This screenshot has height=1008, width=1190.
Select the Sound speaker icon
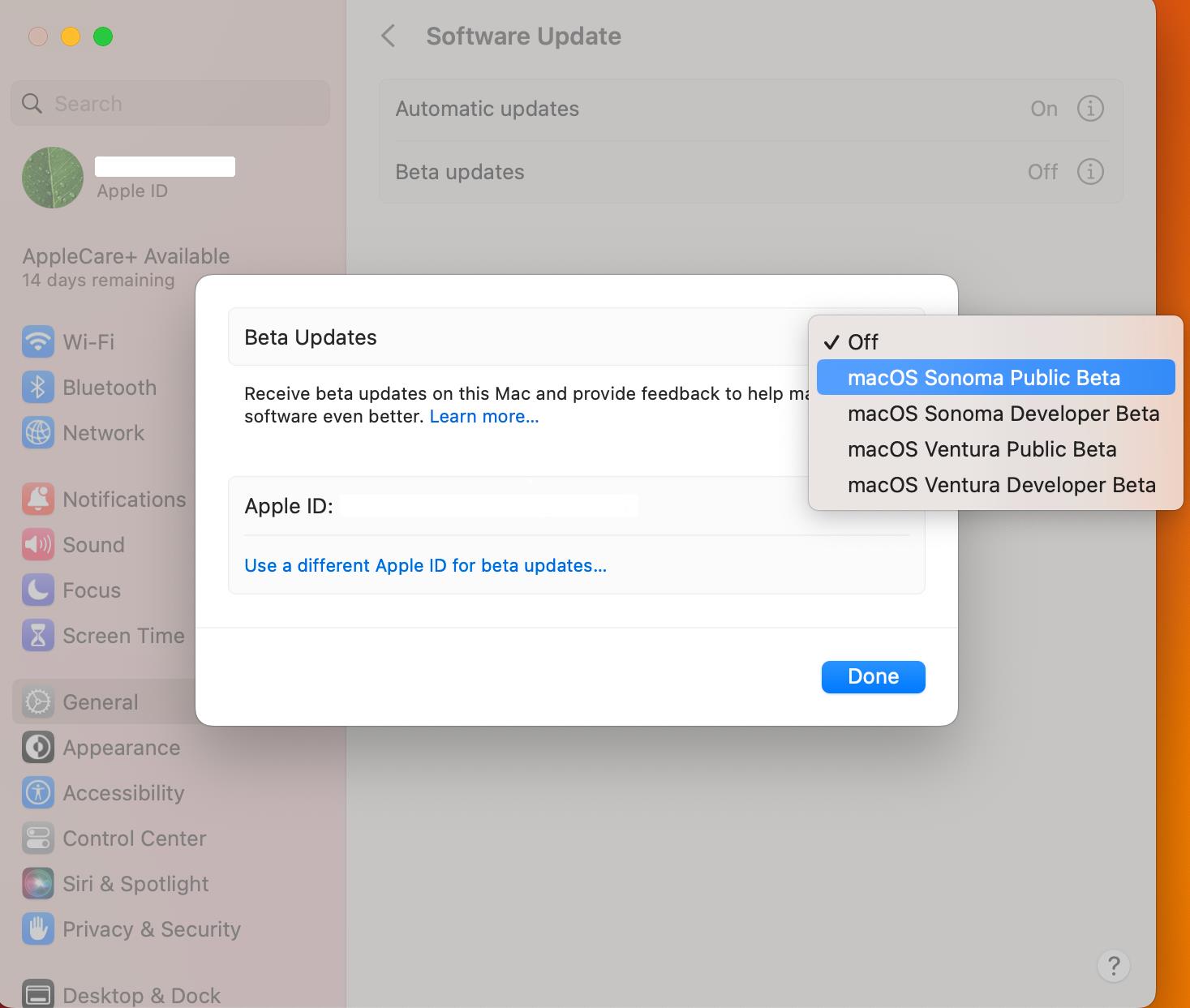38,544
